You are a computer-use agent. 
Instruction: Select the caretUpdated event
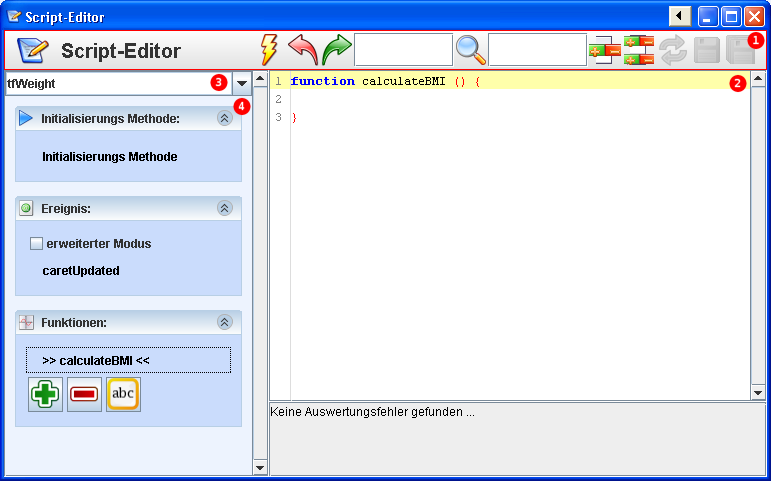(x=81, y=270)
